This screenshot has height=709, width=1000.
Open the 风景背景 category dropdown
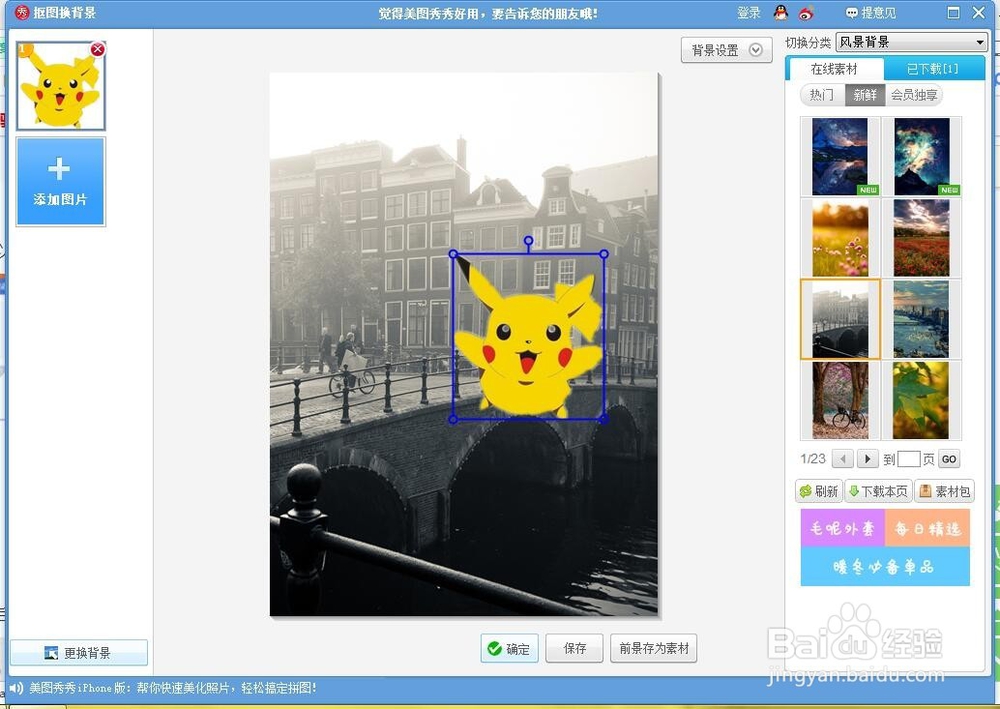[x=911, y=42]
